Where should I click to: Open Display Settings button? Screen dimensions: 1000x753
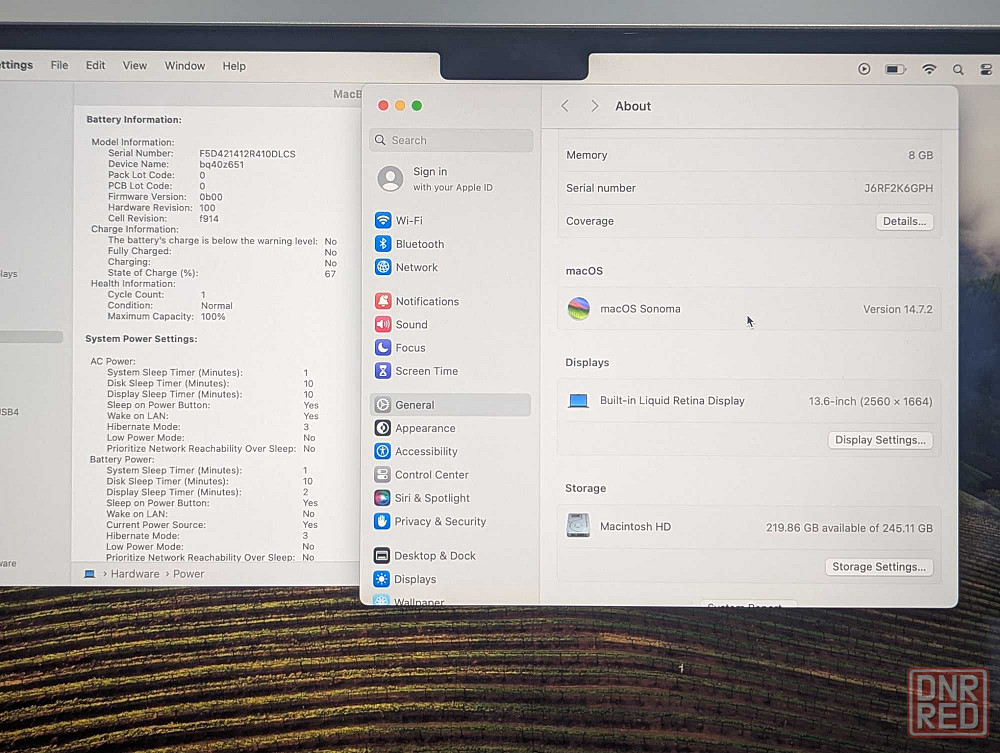pyautogui.click(x=880, y=440)
